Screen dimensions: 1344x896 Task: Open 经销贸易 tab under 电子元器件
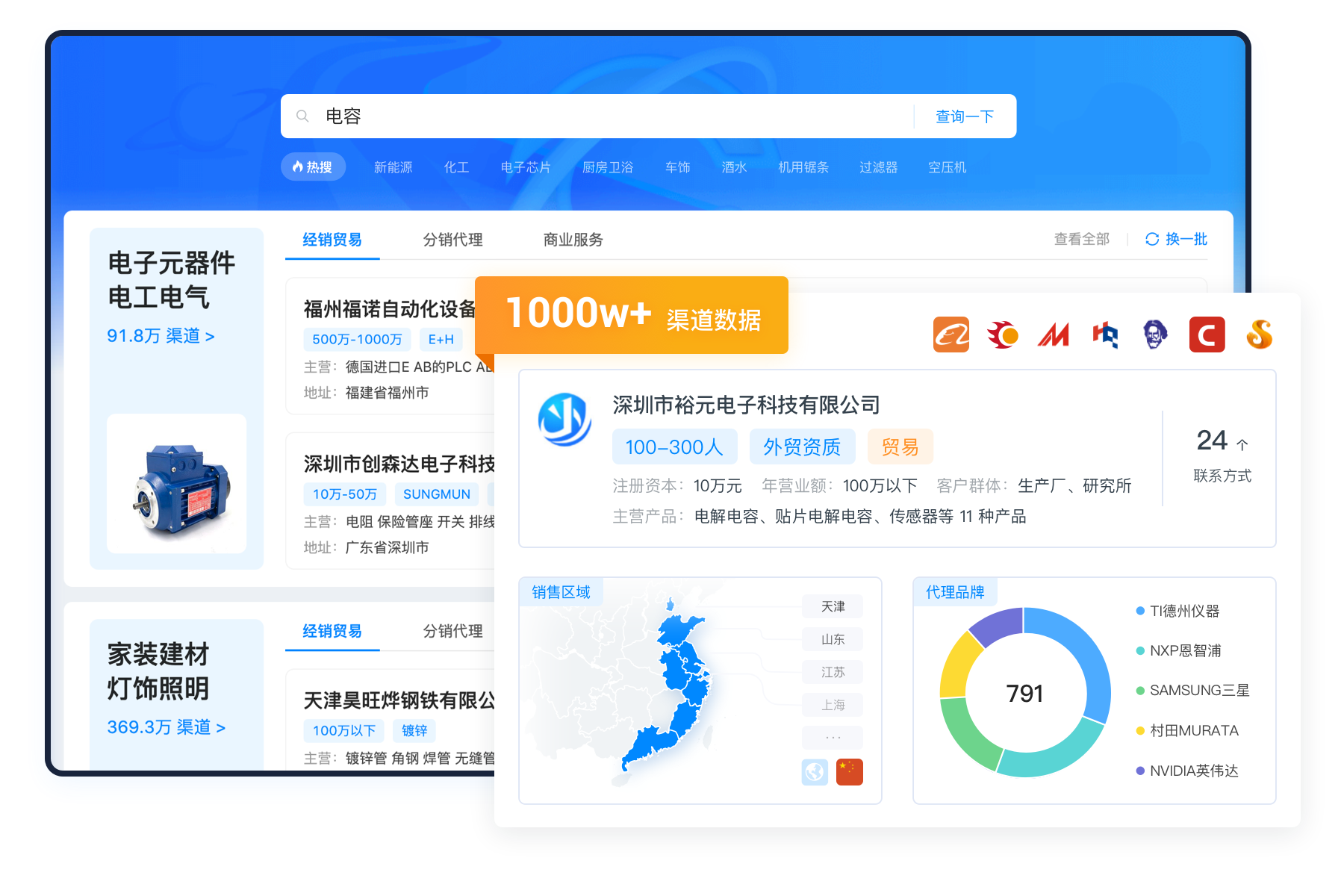click(x=332, y=240)
